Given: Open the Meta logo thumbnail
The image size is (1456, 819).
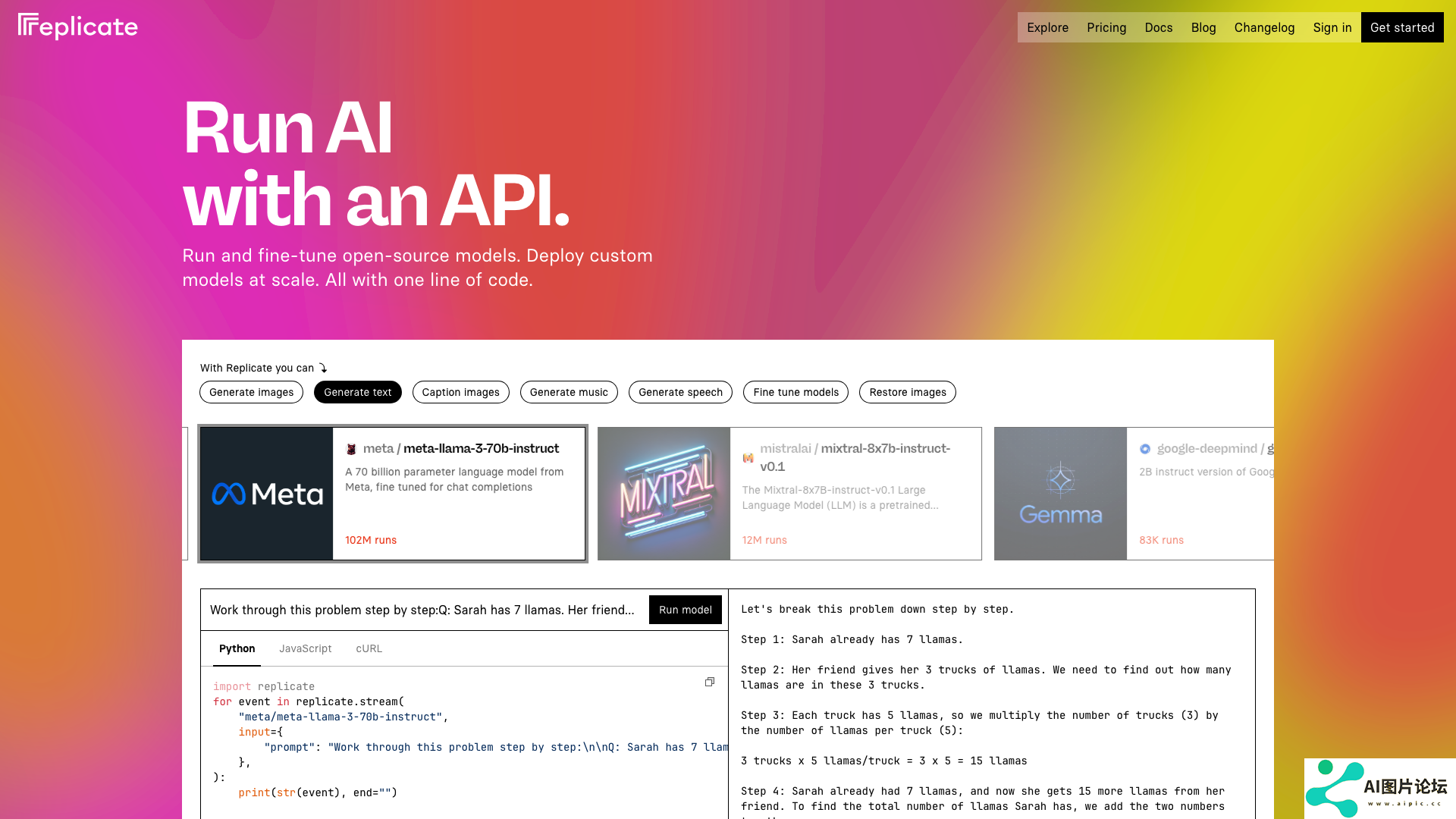Looking at the screenshot, I should point(267,494).
